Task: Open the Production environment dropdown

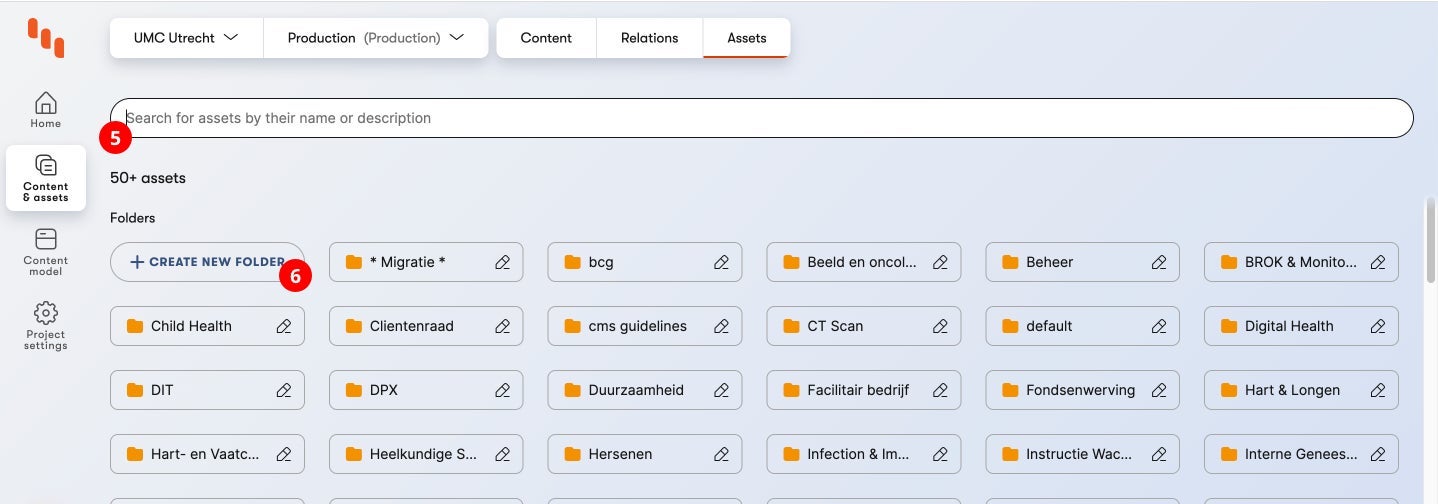Action: (x=376, y=38)
